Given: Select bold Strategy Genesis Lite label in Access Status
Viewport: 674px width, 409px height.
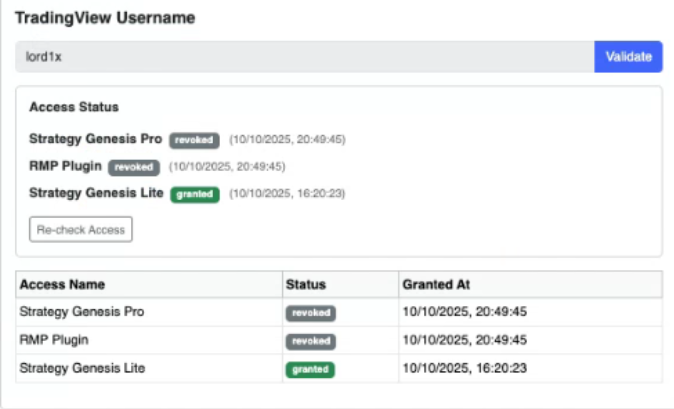Looking at the screenshot, I should pos(96,194).
